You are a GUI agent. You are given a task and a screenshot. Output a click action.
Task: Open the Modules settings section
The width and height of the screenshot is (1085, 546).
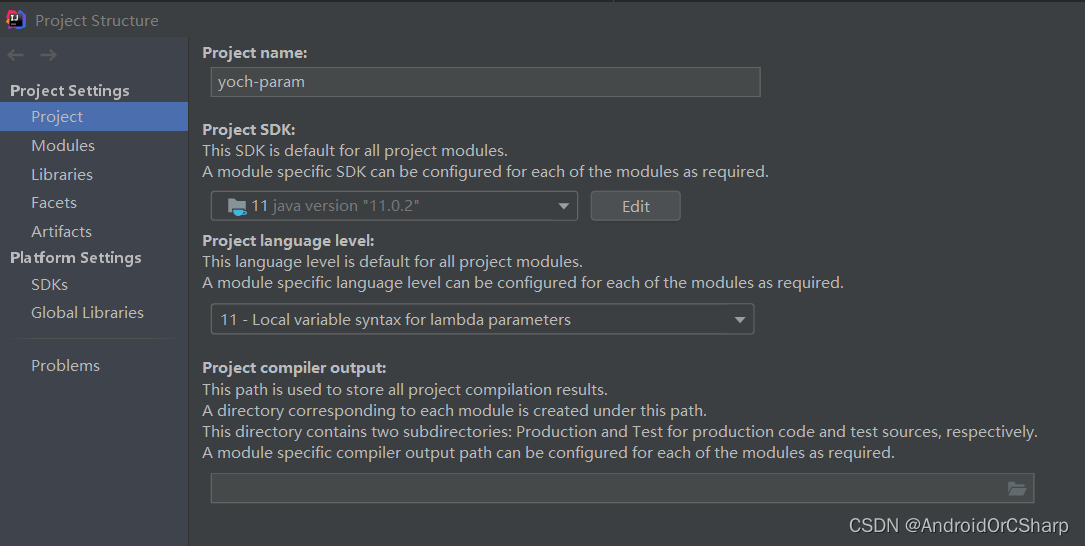click(63, 146)
